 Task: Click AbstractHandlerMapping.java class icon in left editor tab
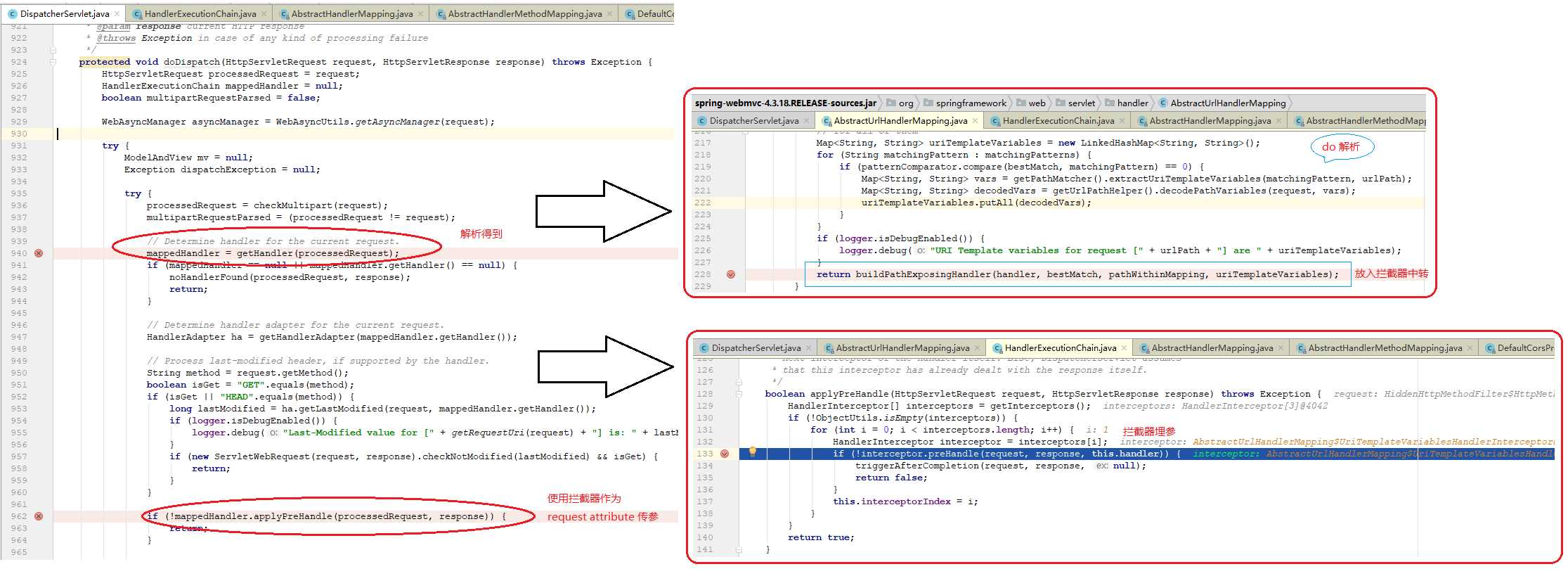tap(284, 14)
